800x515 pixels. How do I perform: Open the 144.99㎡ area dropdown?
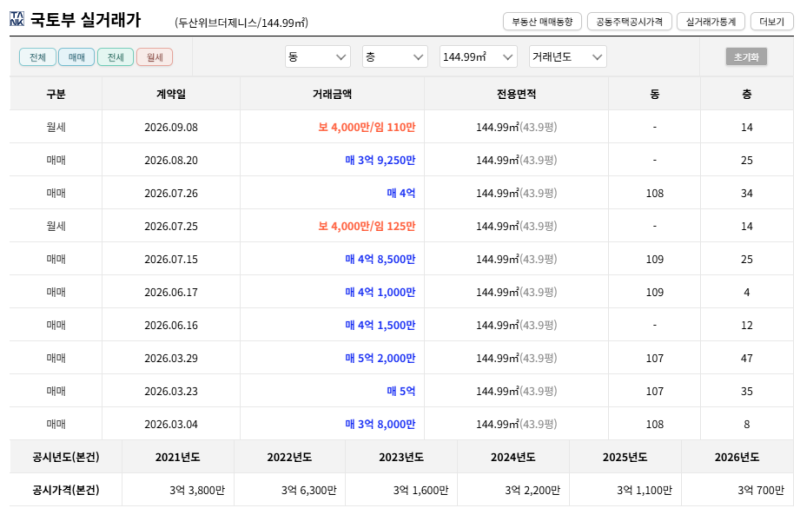point(478,57)
